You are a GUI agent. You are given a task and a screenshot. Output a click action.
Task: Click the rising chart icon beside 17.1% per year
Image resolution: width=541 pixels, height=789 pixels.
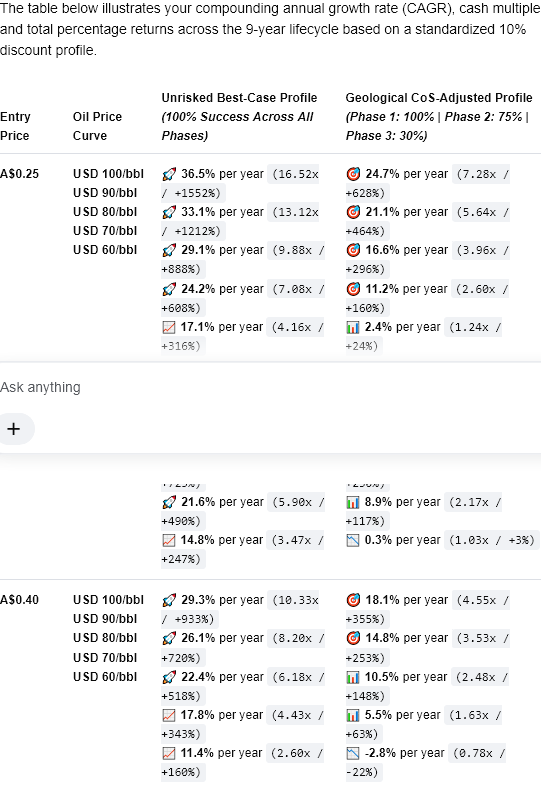(169, 327)
